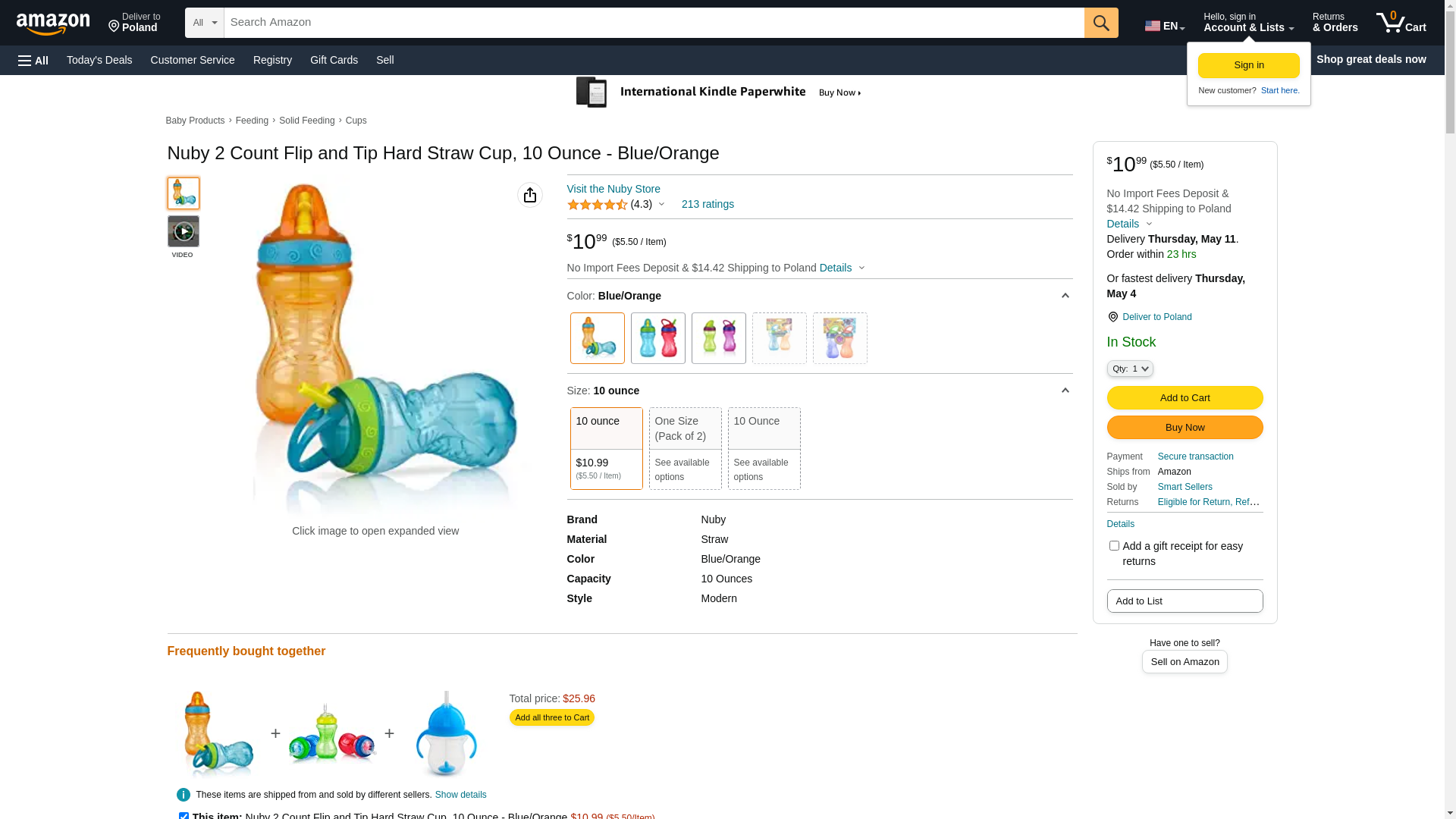The height and width of the screenshot is (819, 1456).
Task: Select the One Size (Pack of 2) option
Action: click(x=686, y=448)
